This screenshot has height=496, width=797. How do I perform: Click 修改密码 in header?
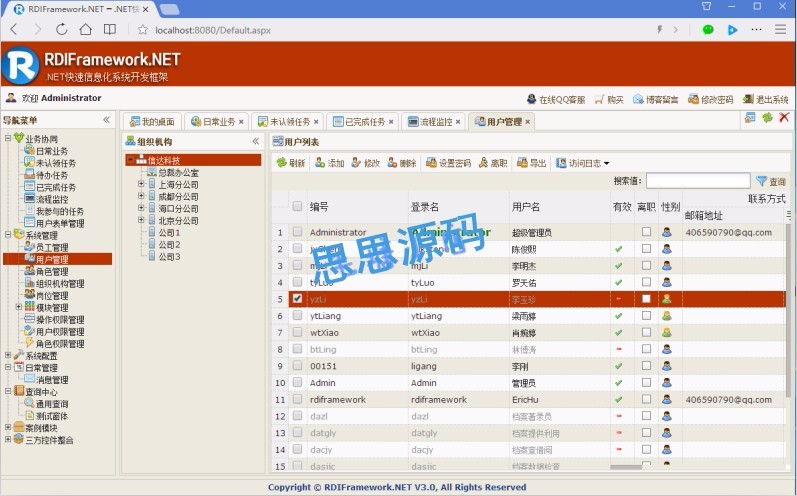tap(711, 100)
